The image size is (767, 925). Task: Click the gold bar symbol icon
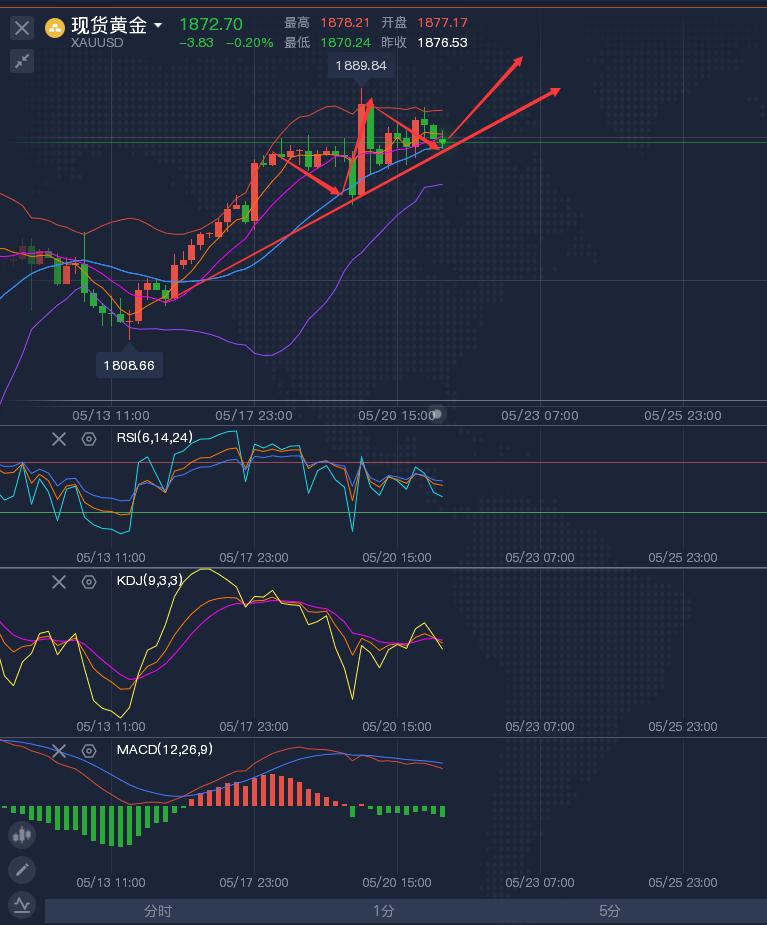pos(55,25)
